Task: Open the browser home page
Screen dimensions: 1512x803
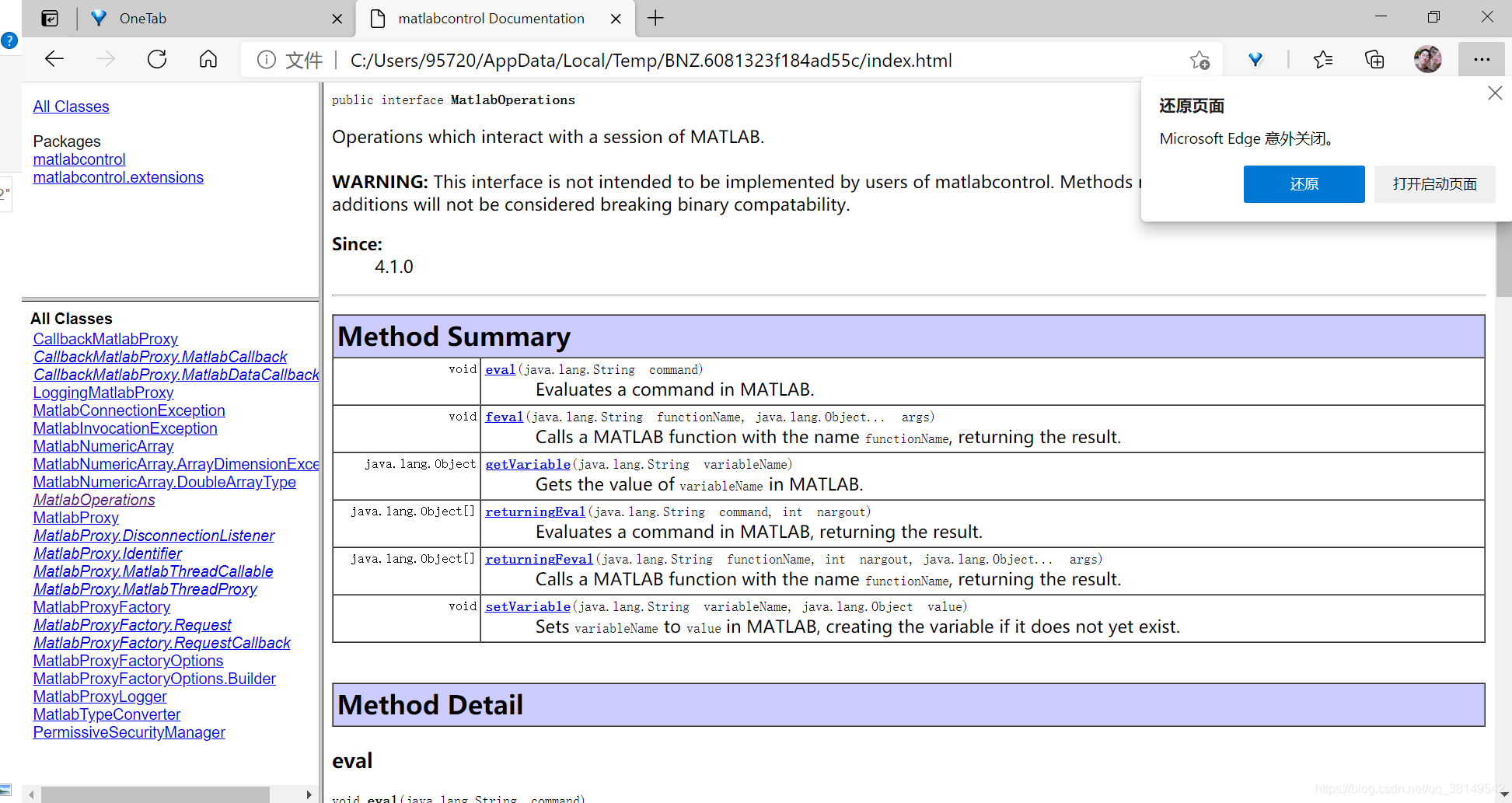Action: (208, 59)
